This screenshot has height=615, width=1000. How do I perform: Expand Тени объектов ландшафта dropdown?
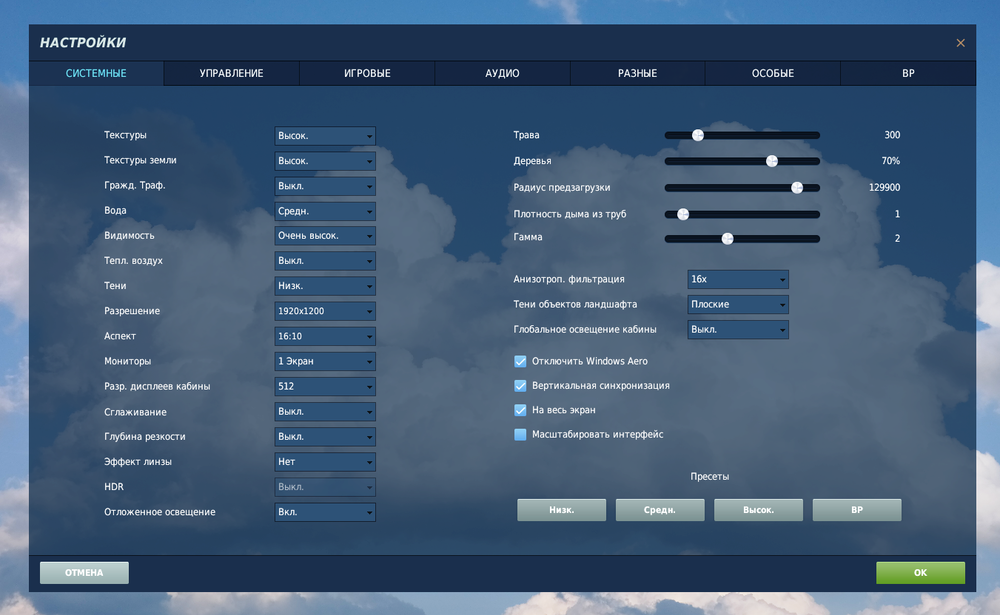click(x=738, y=304)
